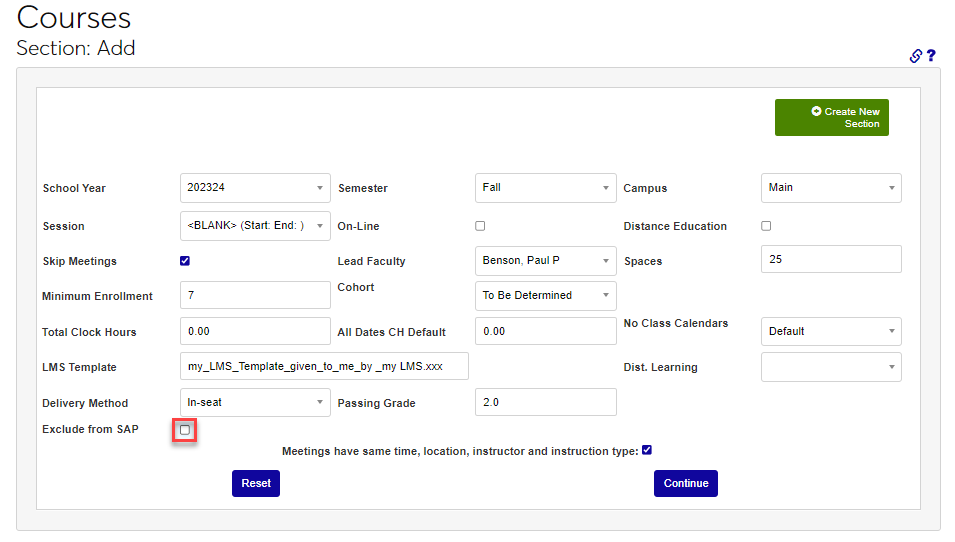Click the link chain icon
The height and width of the screenshot is (542, 955).
pyautogui.click(x=915, y=56)
